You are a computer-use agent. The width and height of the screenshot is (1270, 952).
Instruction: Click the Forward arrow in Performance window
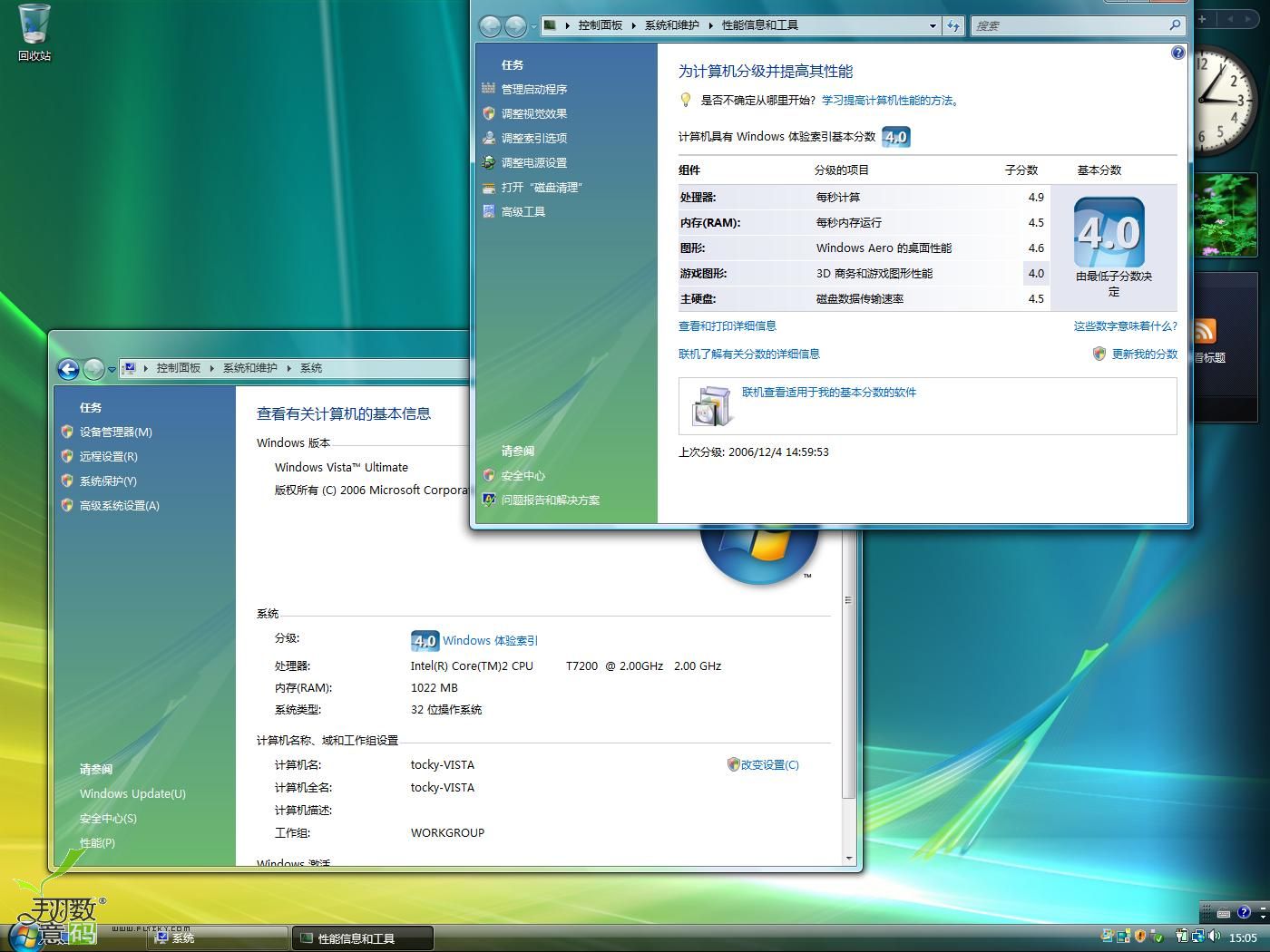pyautogui.click(x=514, y=26)
